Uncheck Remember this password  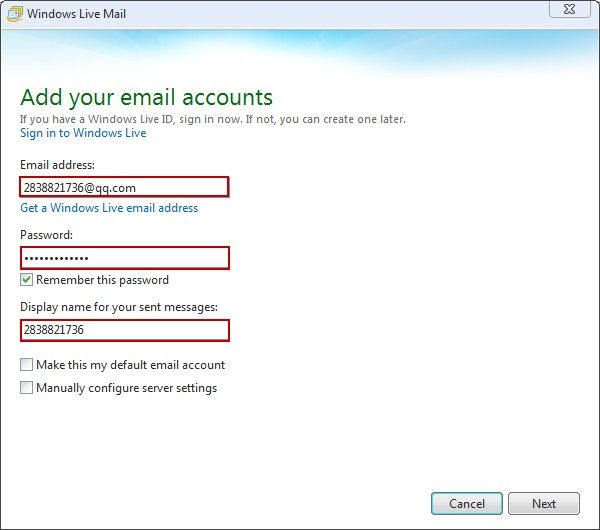[26, 280]
